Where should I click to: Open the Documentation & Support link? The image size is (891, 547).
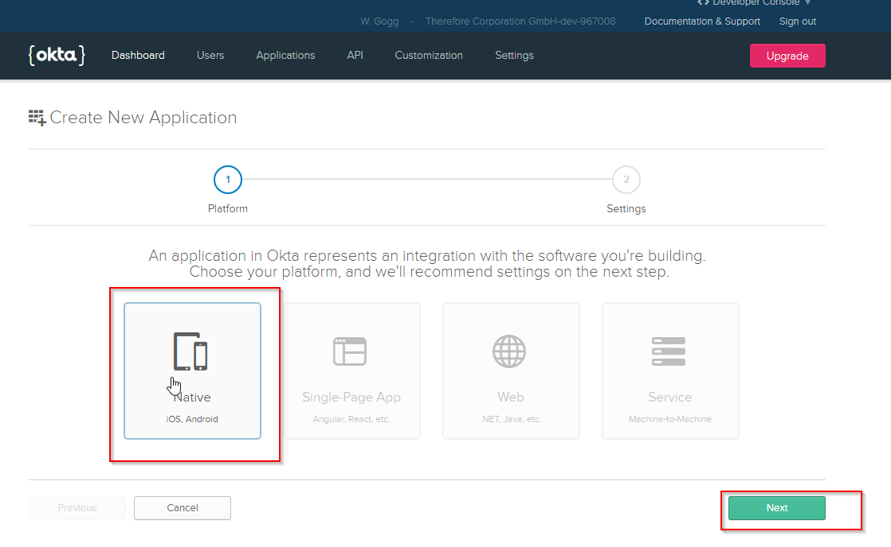pyautogui.click(x=702, y=22)
